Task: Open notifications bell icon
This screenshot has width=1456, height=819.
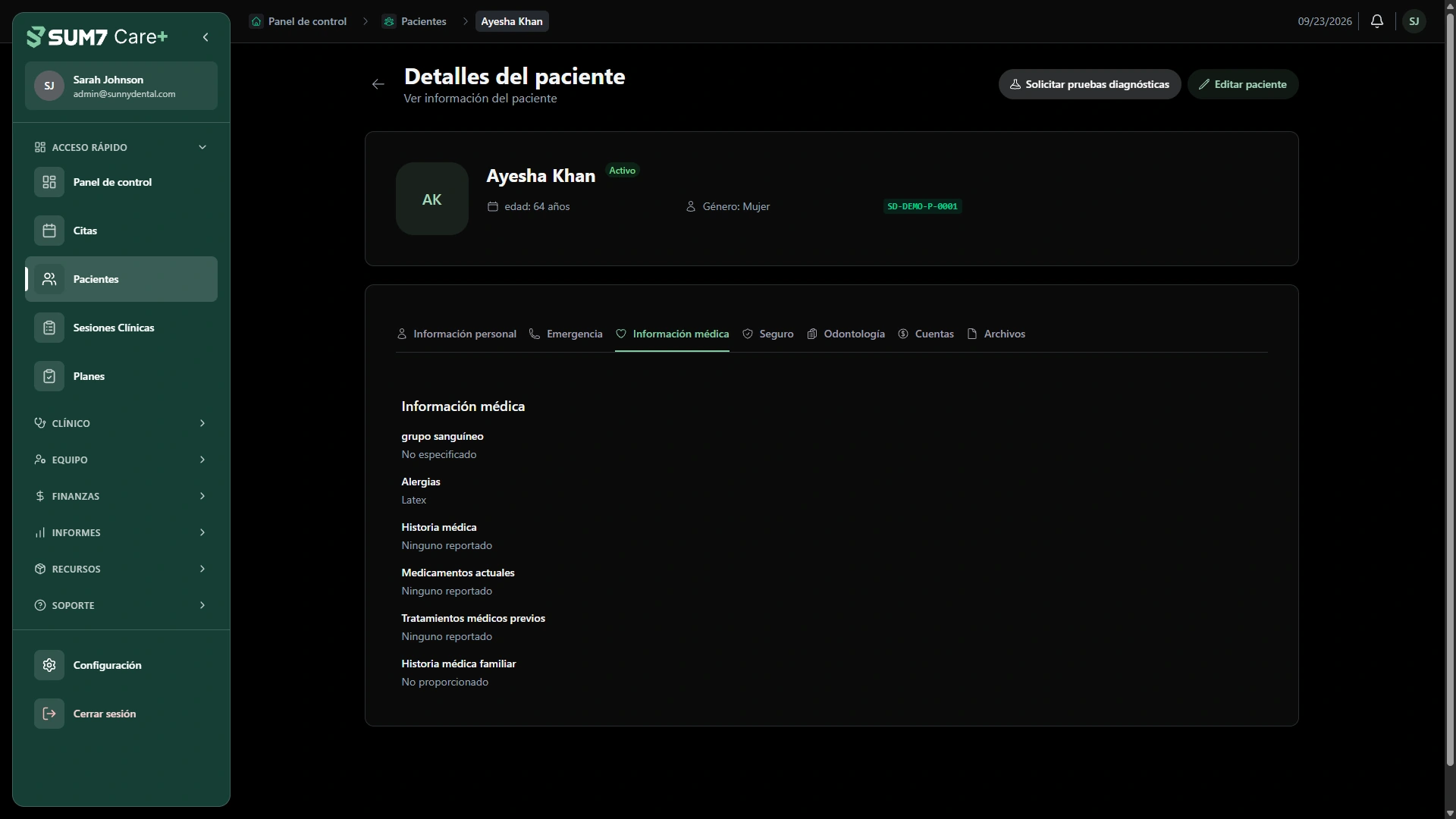Action: [x=1377, y=21]
